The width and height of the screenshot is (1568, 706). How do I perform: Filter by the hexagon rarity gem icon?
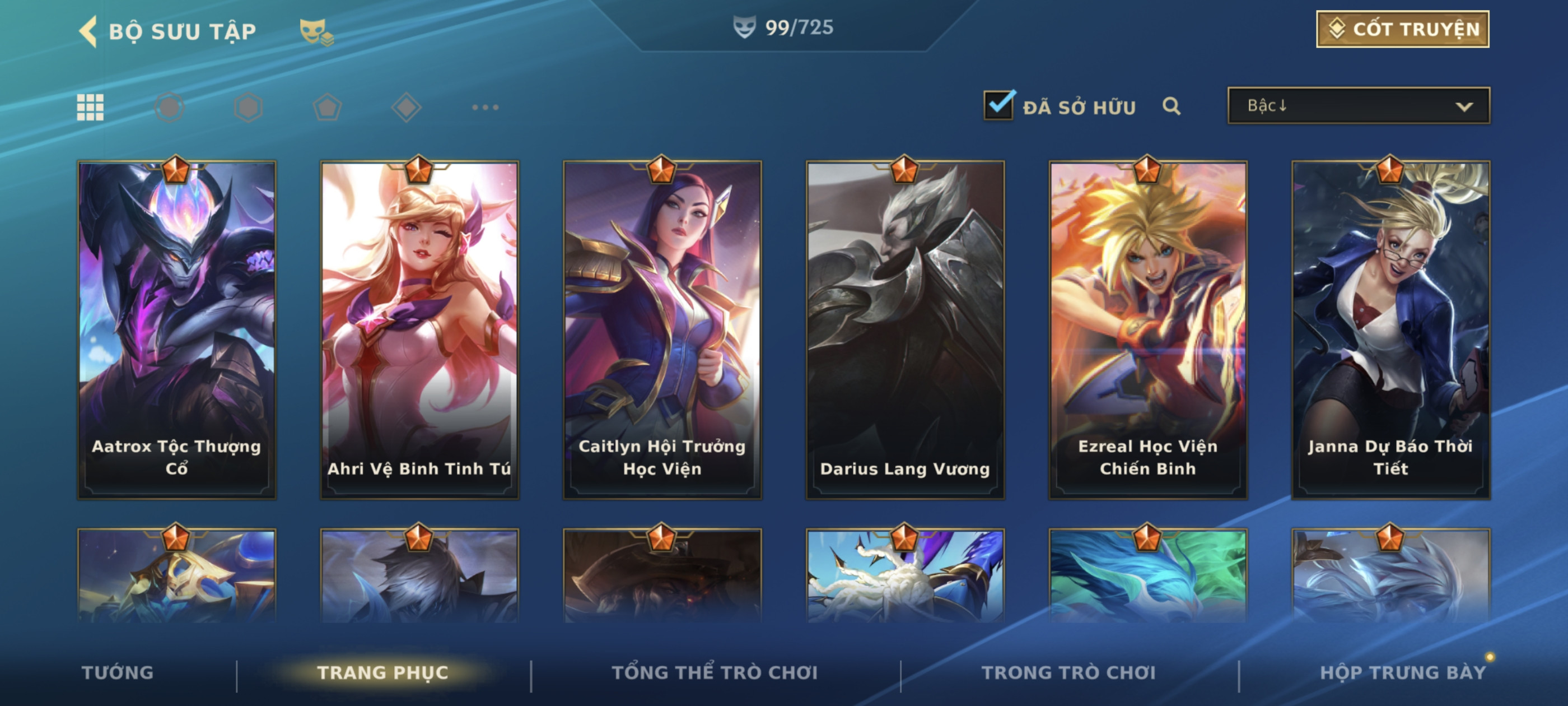[x=248, y=107]
